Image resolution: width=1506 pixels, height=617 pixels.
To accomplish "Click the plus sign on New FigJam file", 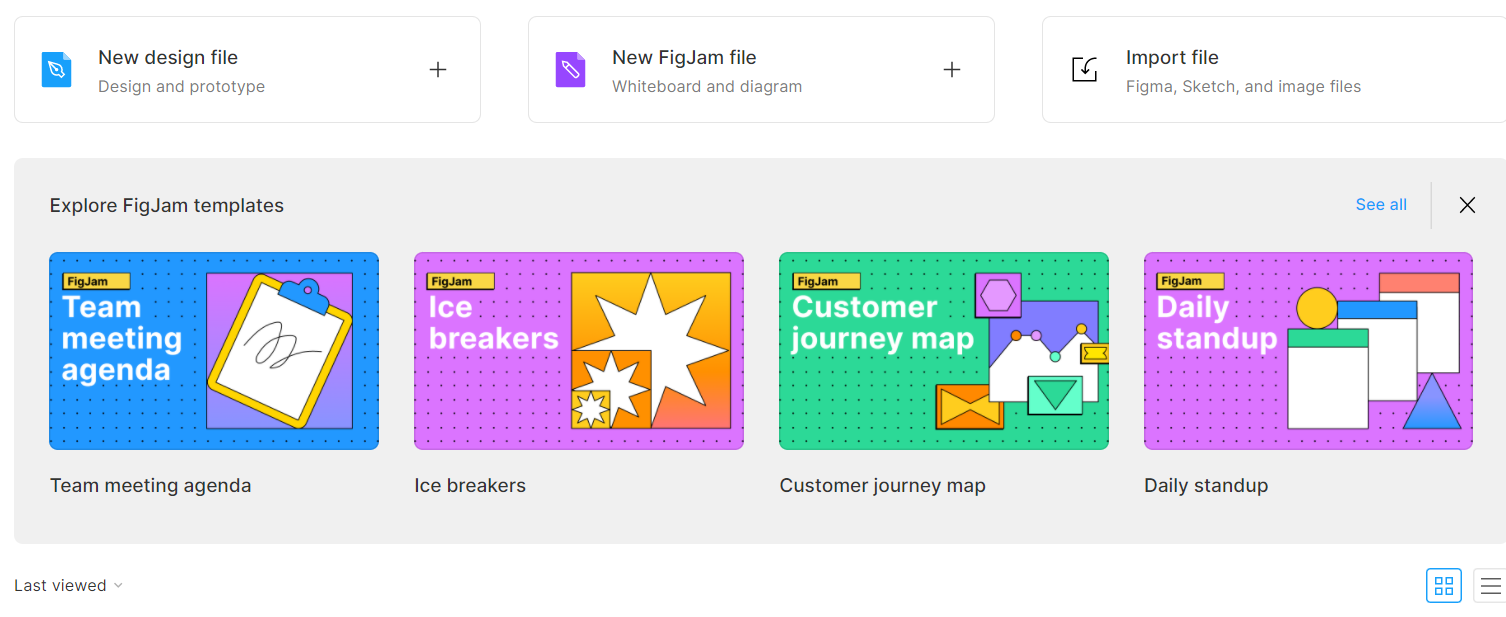I will point(952,70).
